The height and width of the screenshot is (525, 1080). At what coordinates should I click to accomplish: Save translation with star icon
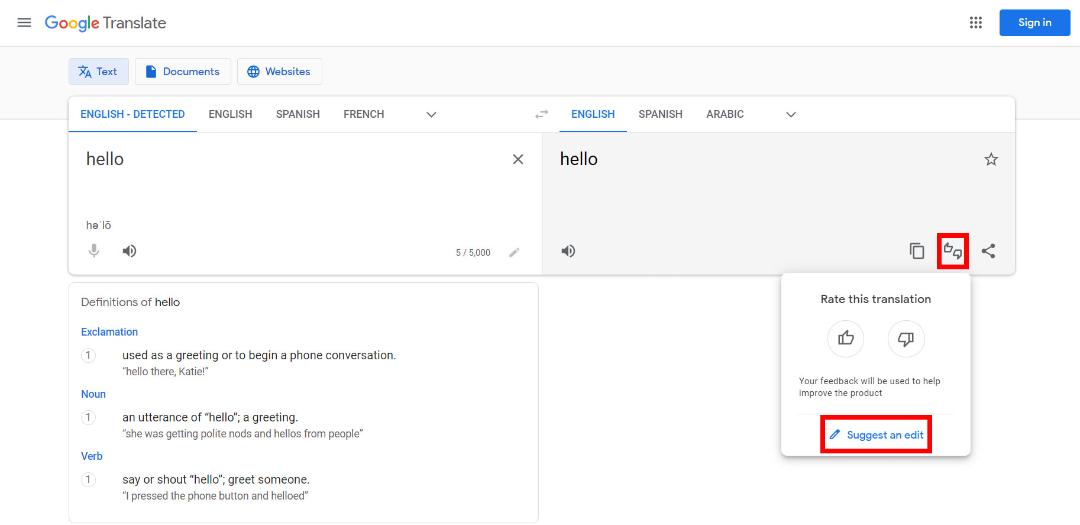pos(991,159)
